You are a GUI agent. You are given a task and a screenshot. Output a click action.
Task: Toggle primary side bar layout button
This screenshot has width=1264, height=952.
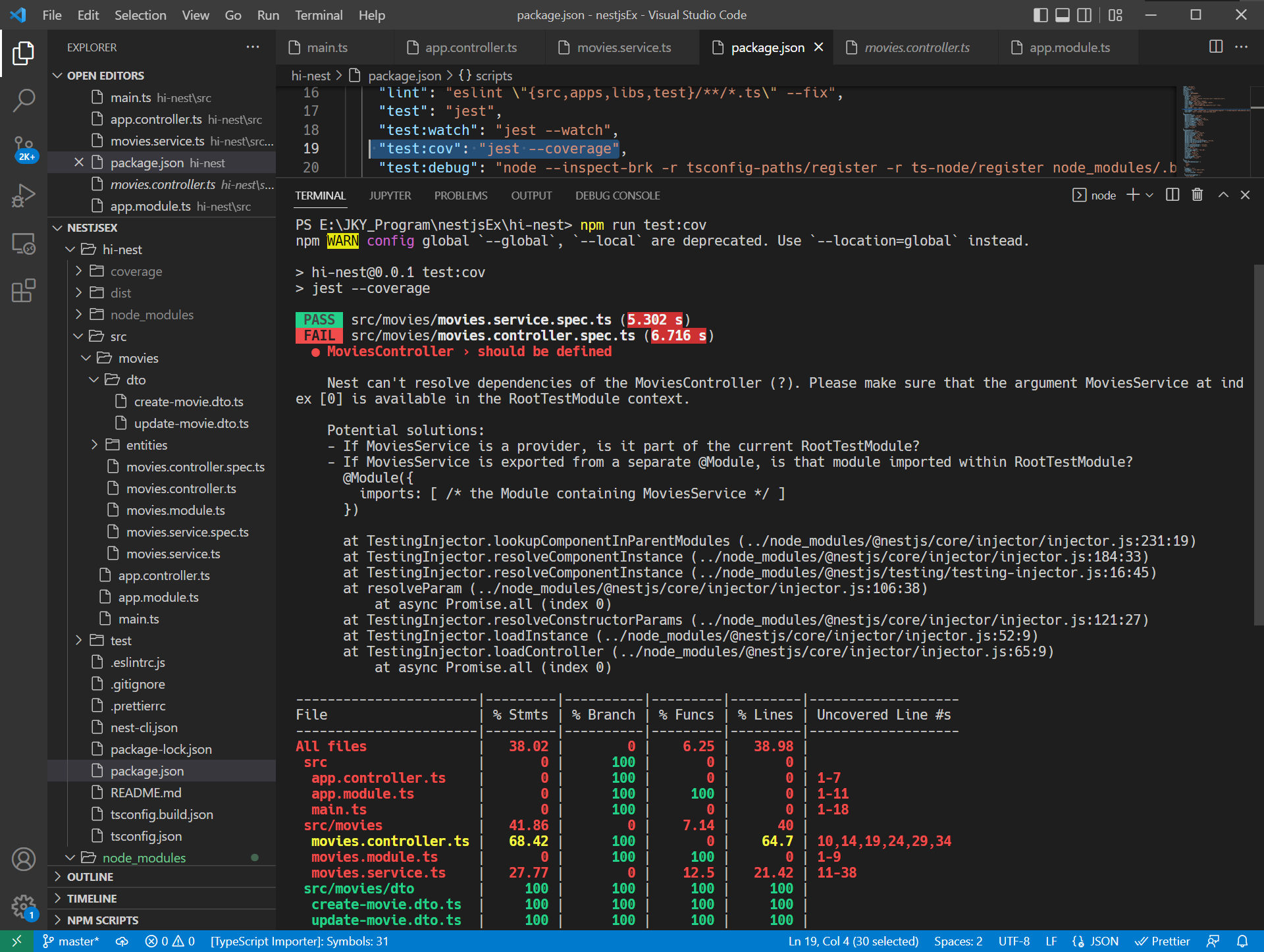coord(1041,15)
